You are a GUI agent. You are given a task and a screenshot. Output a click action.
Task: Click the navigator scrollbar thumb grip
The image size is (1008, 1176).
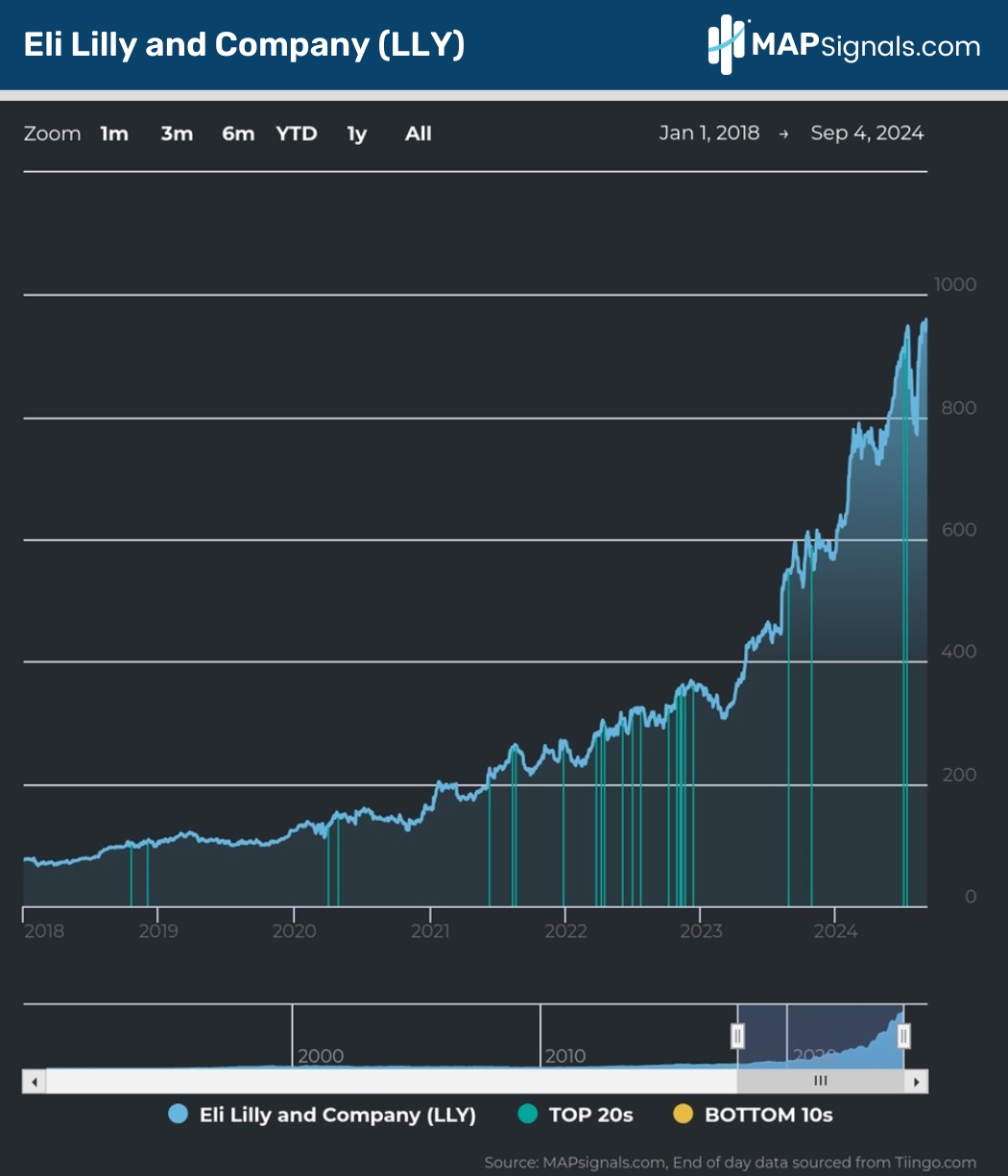[821, 1081]
